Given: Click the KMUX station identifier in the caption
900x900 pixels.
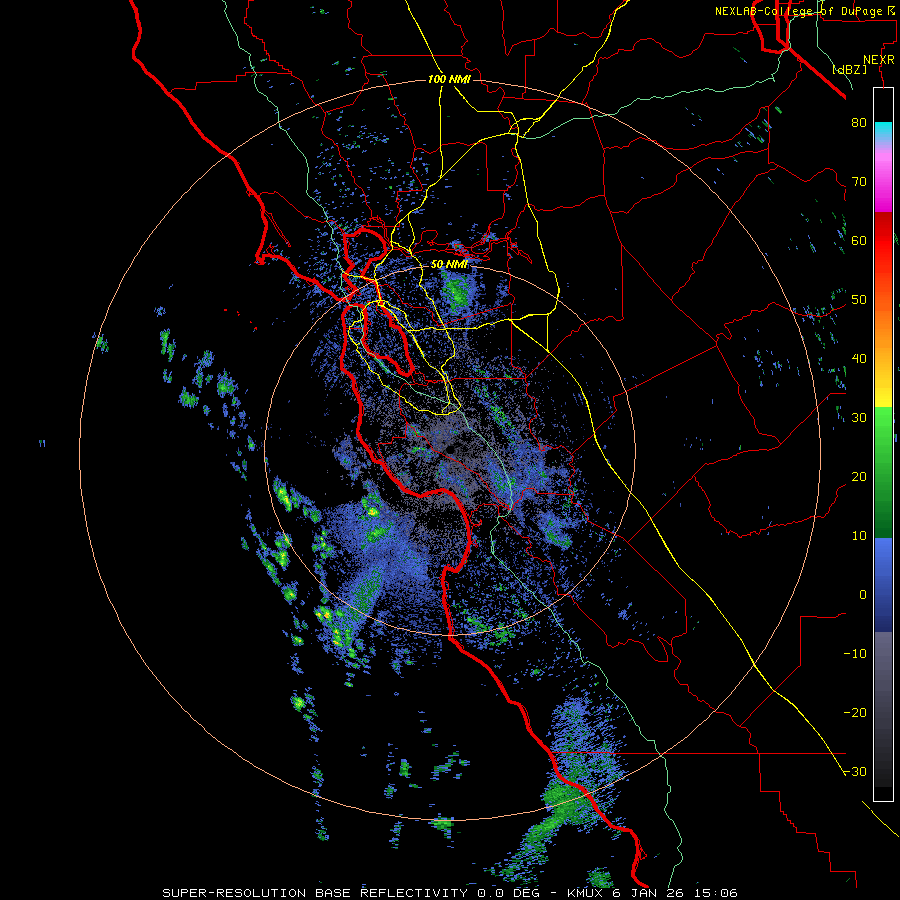Looking at the screenshot, I should click(587, 893).
